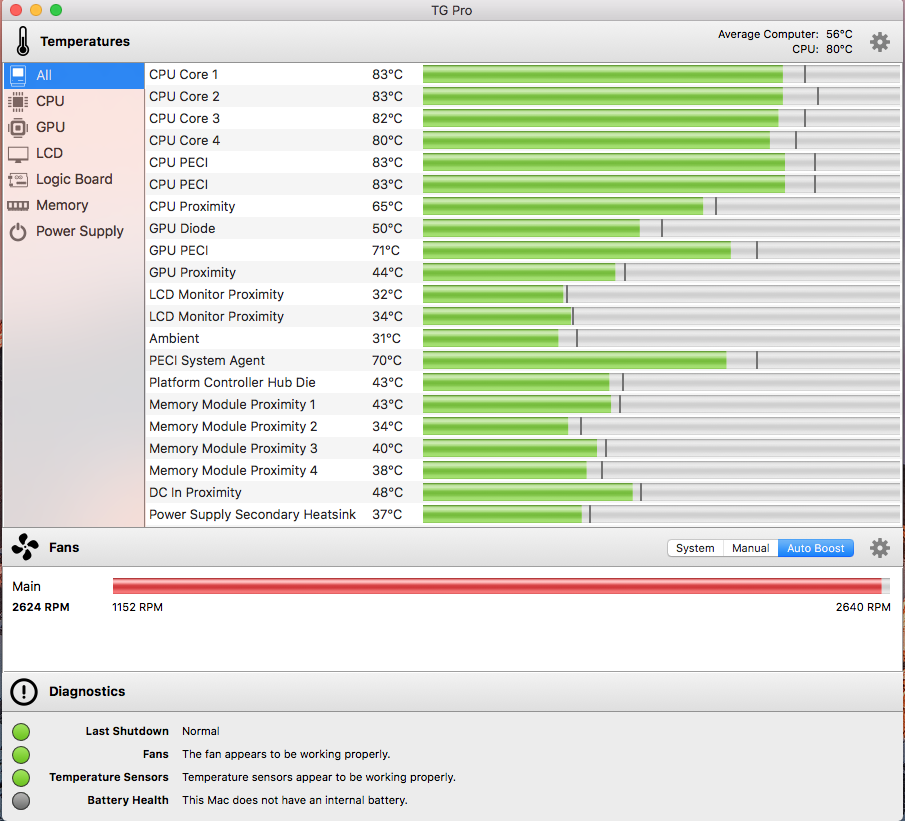
Task: Click the Main fan name label
Action: [x=26, y=587]
